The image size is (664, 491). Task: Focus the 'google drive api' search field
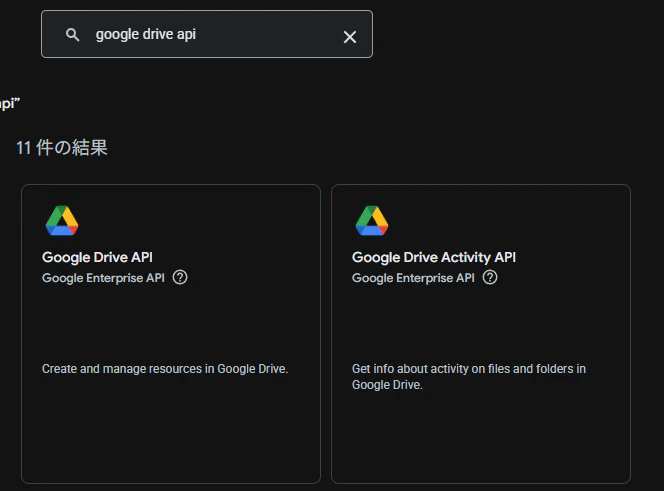[207, 34]
